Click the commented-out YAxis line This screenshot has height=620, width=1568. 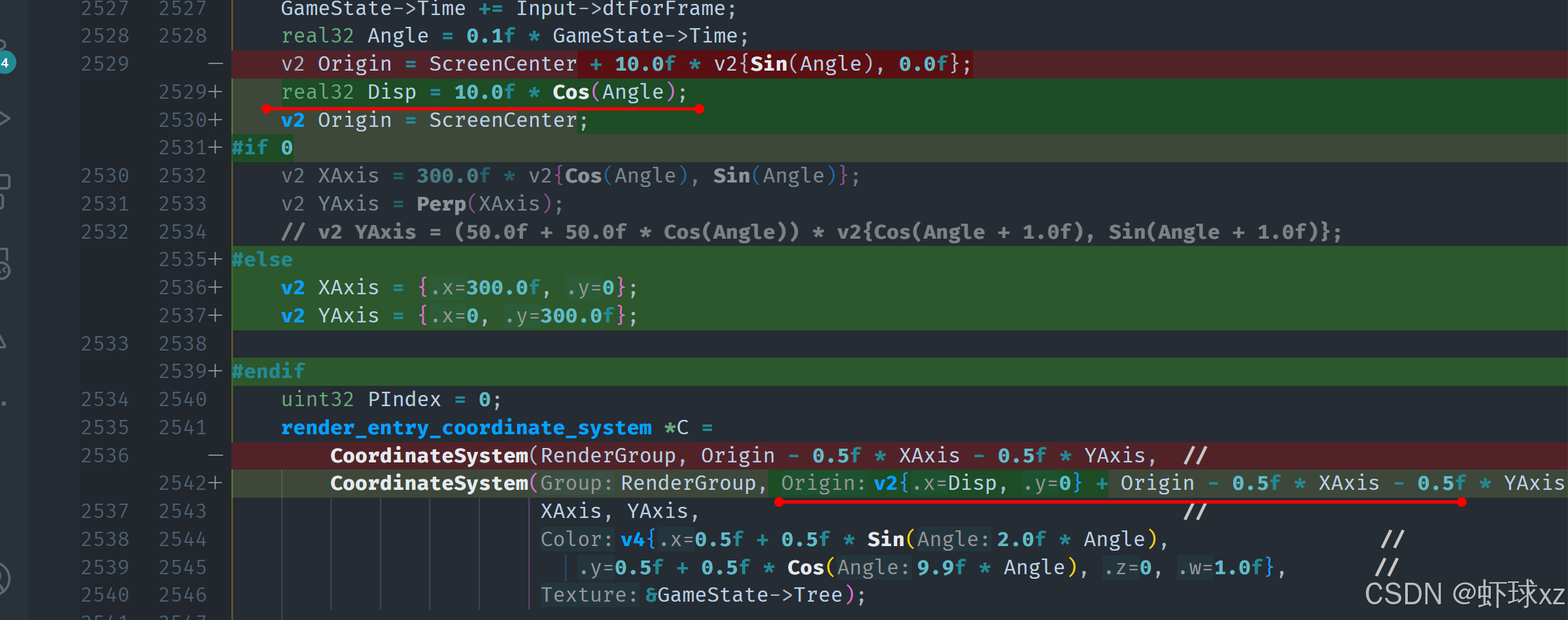pyautogui.click(x=811, y=232)
